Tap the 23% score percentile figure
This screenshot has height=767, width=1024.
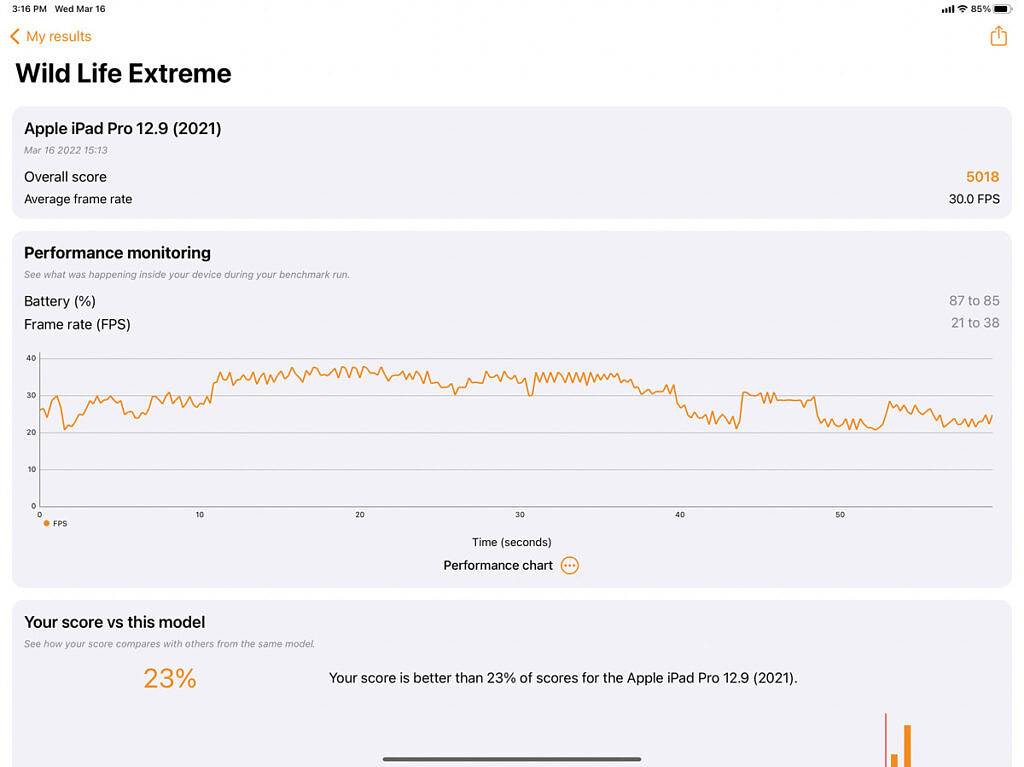pos(169,679)
